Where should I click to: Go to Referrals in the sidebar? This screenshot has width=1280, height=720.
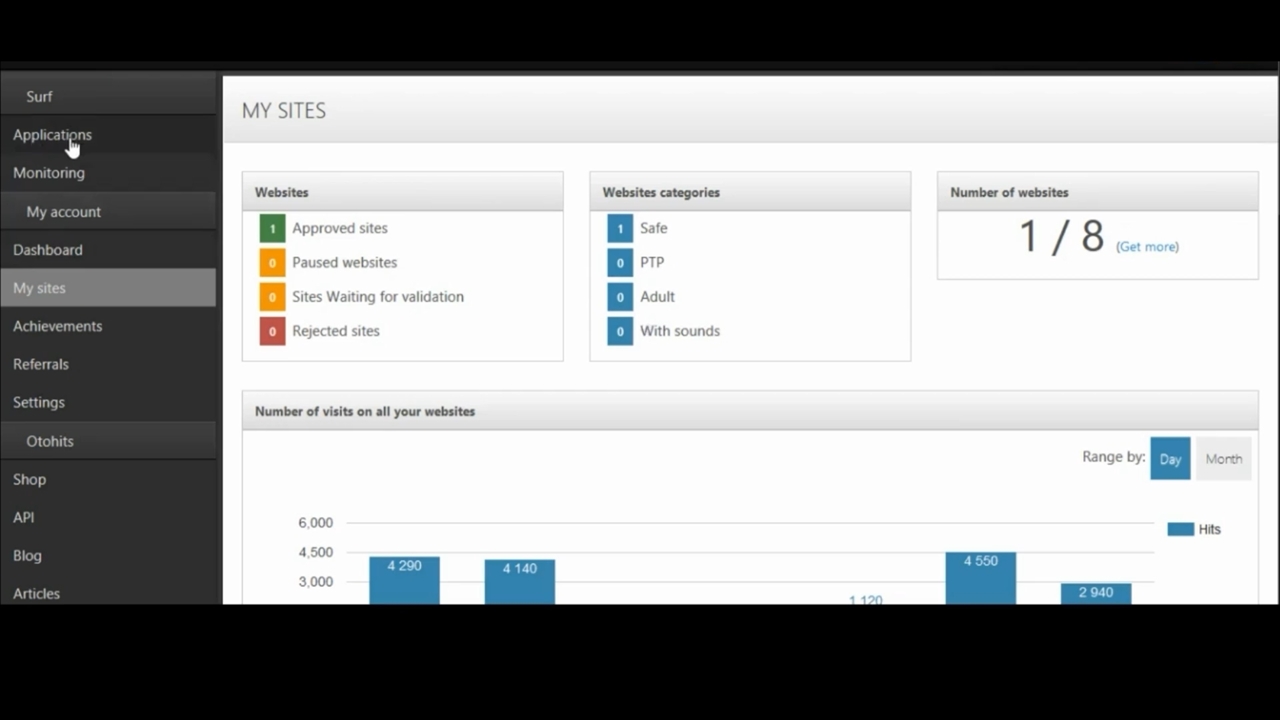point(41,364)
